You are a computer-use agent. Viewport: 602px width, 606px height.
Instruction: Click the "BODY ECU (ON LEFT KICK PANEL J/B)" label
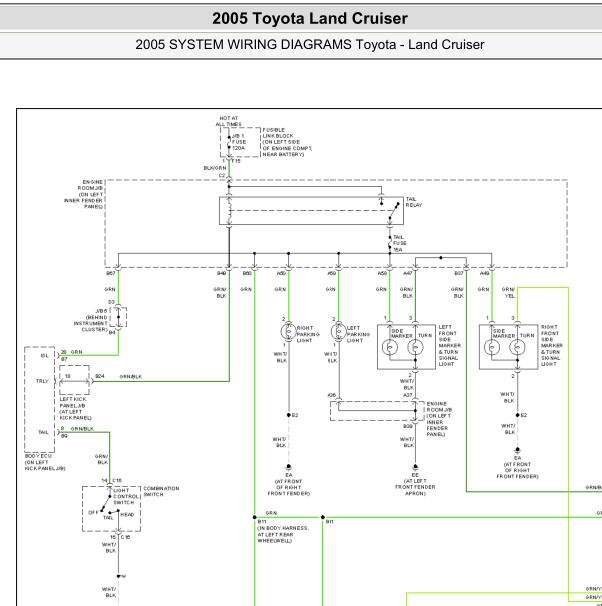click(45, 462)
